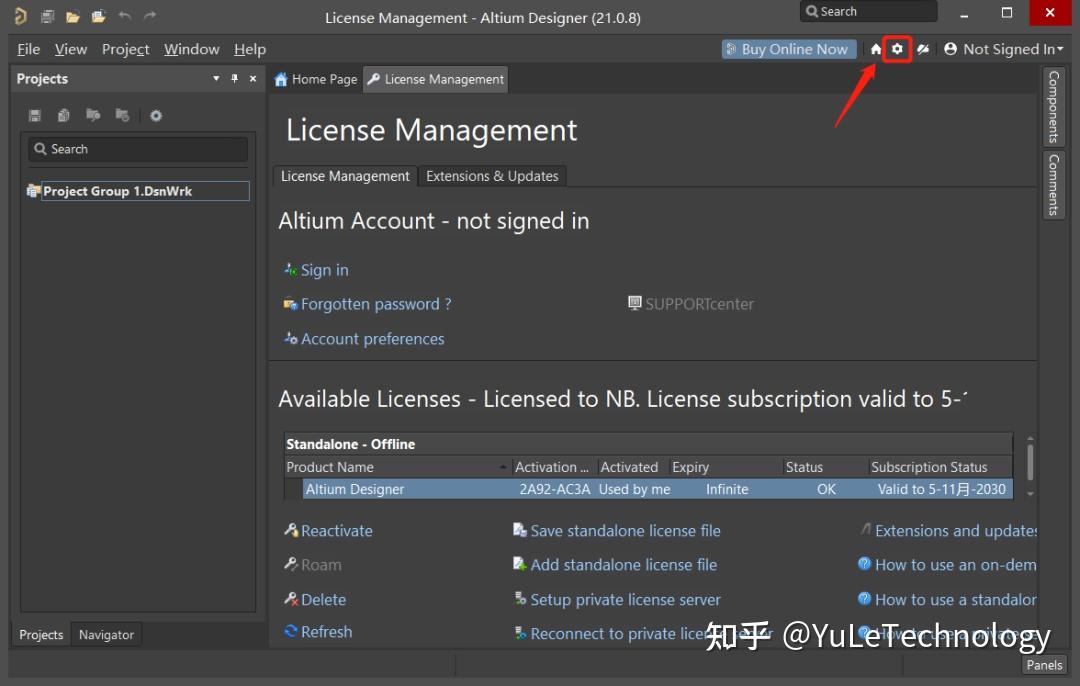Open the Components panel on the right edge
Screen dimensions: 1080x686
(x=1053, y=107)
